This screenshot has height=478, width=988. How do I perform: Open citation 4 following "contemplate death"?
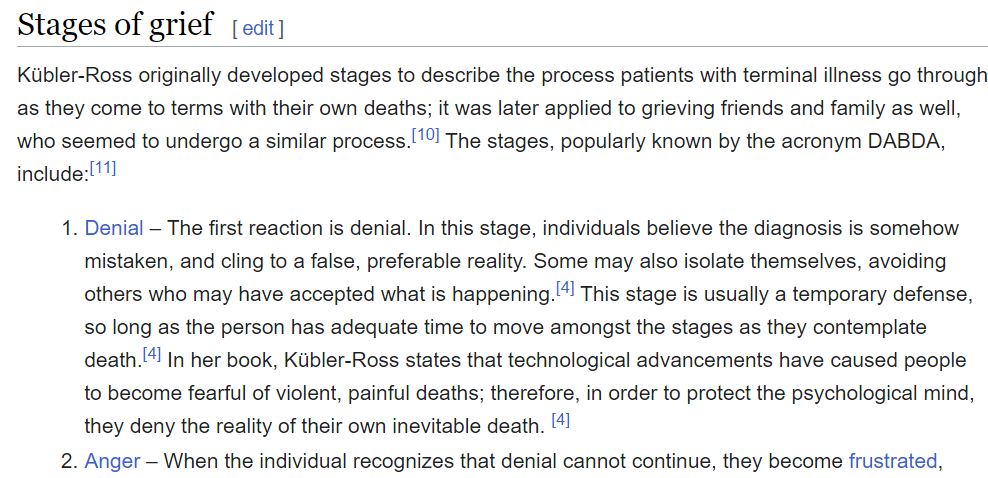click(151, 353)
